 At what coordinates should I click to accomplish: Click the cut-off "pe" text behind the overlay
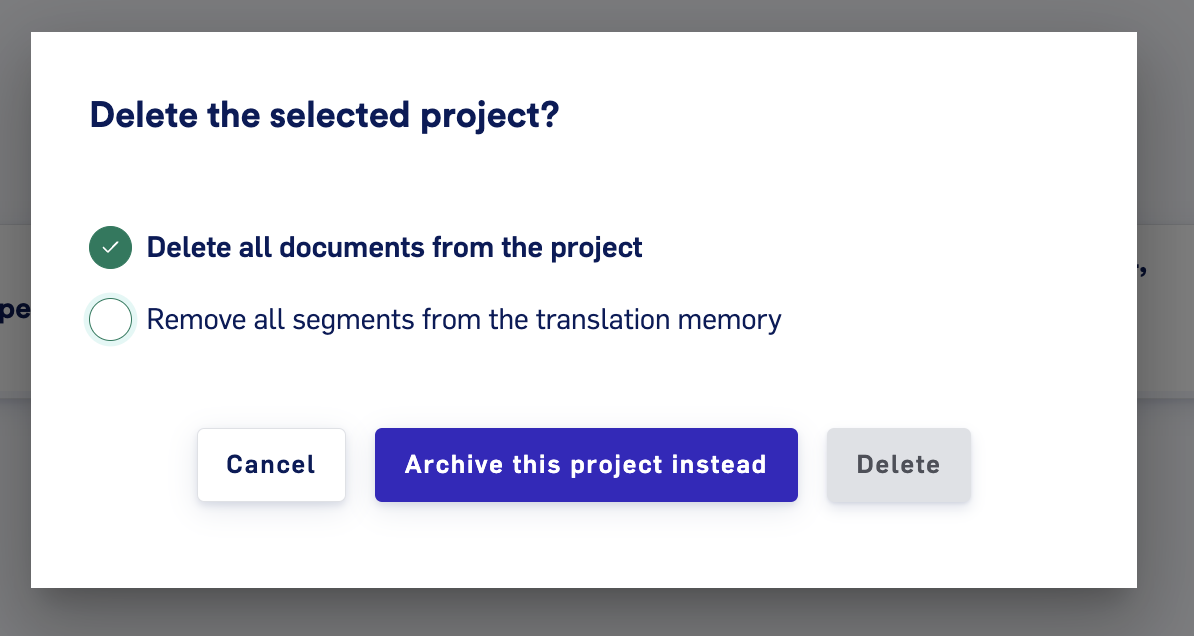pyautogui.click(x=14, y=311)
